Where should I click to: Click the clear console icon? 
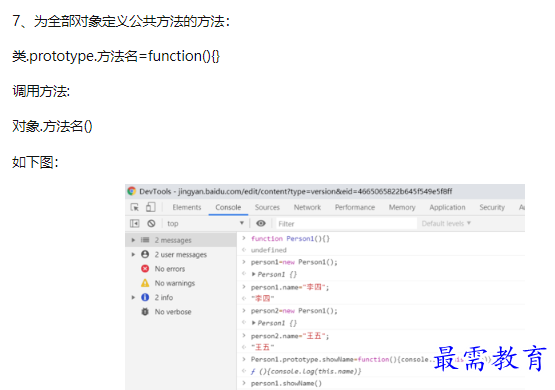click(x=151, y=223)
